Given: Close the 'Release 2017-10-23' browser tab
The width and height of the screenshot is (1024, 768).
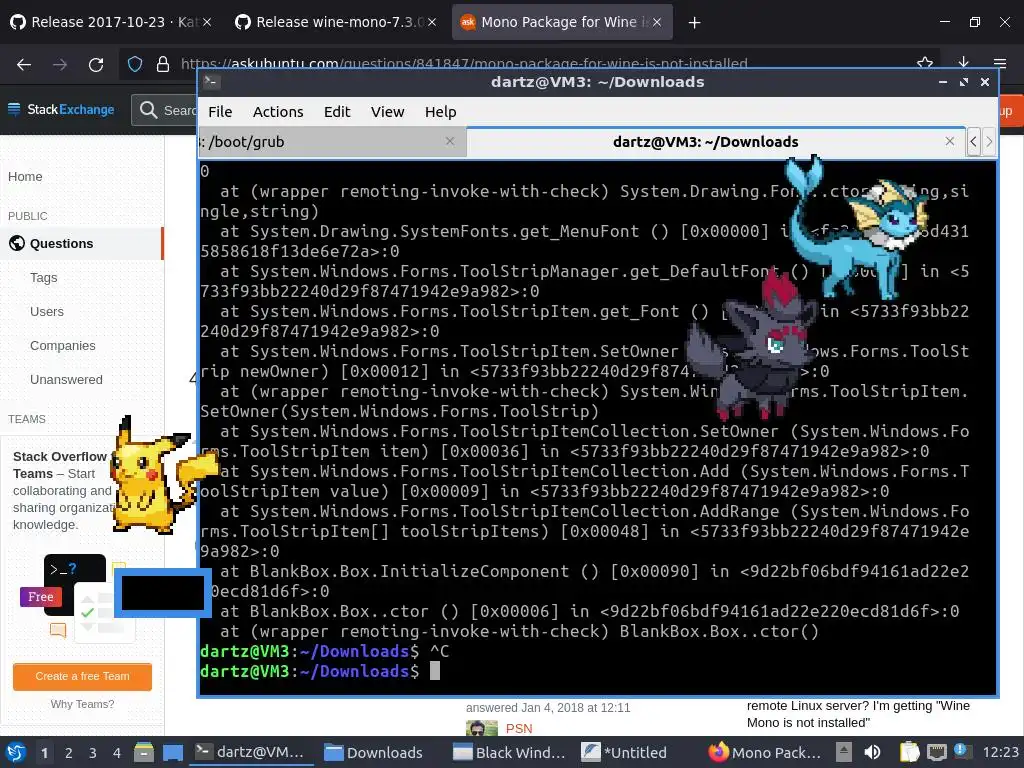Looking at the screenshot, I should [206, 22].
